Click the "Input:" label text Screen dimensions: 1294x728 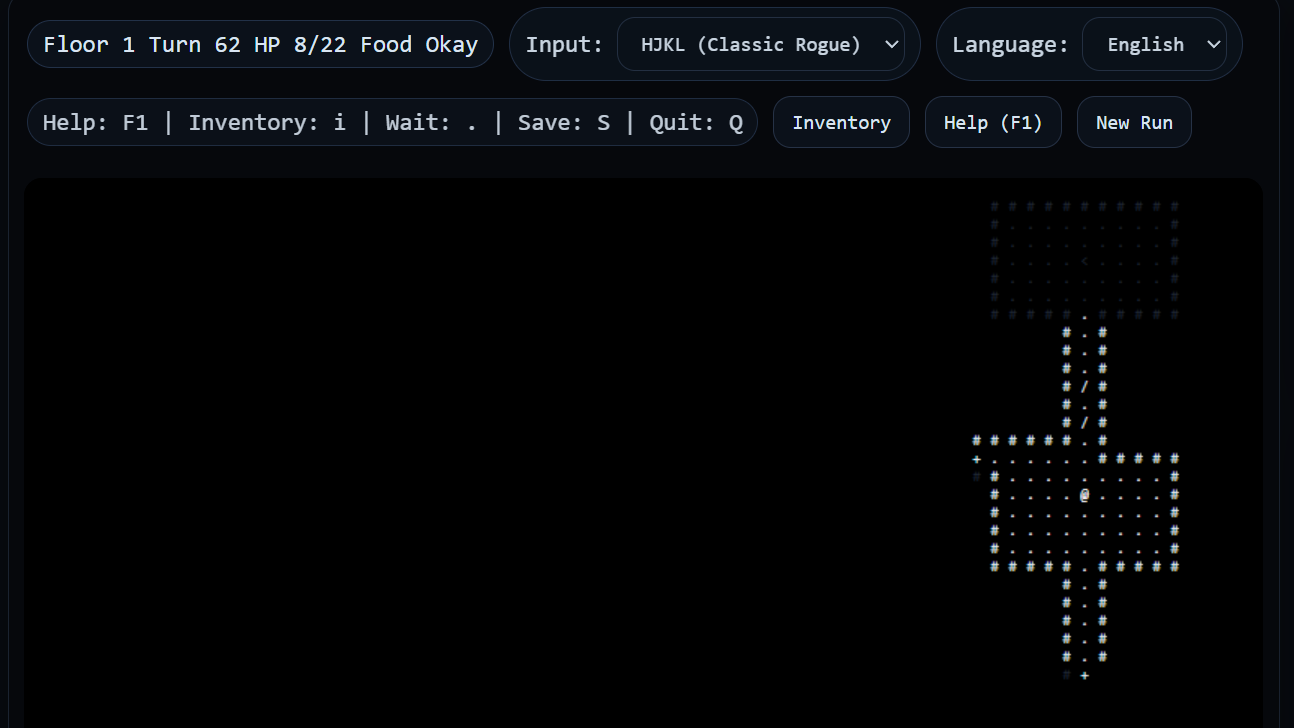[x=564, y=45]
